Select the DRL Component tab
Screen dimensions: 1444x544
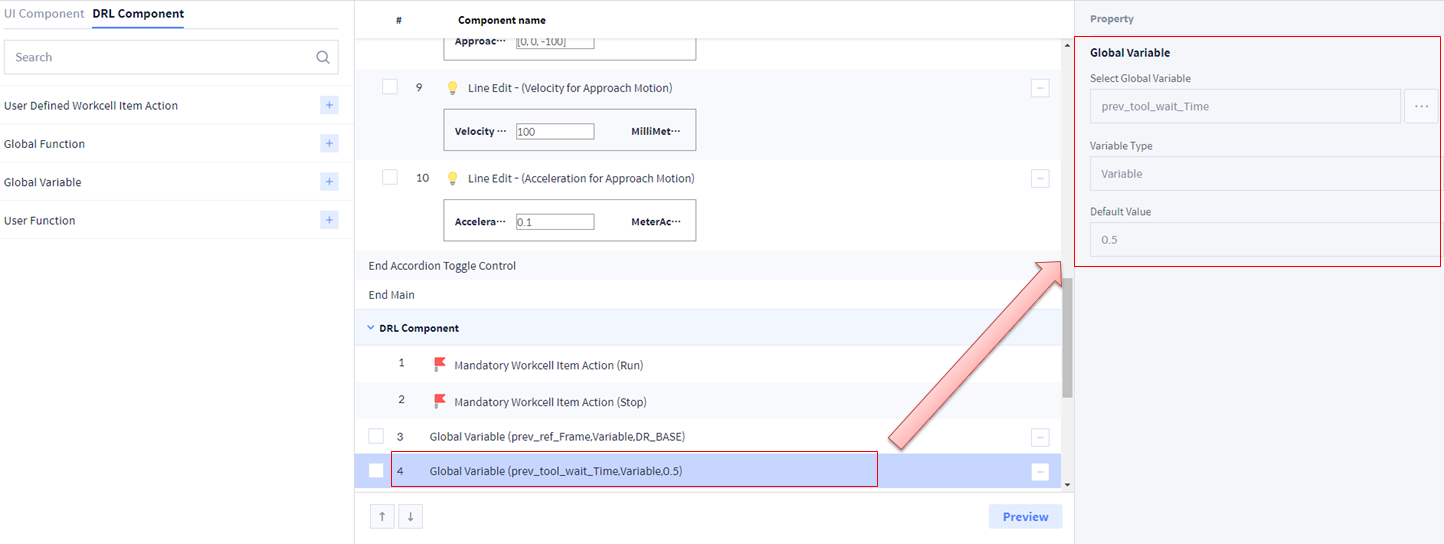pyautogui.click(x=138, y=14)
